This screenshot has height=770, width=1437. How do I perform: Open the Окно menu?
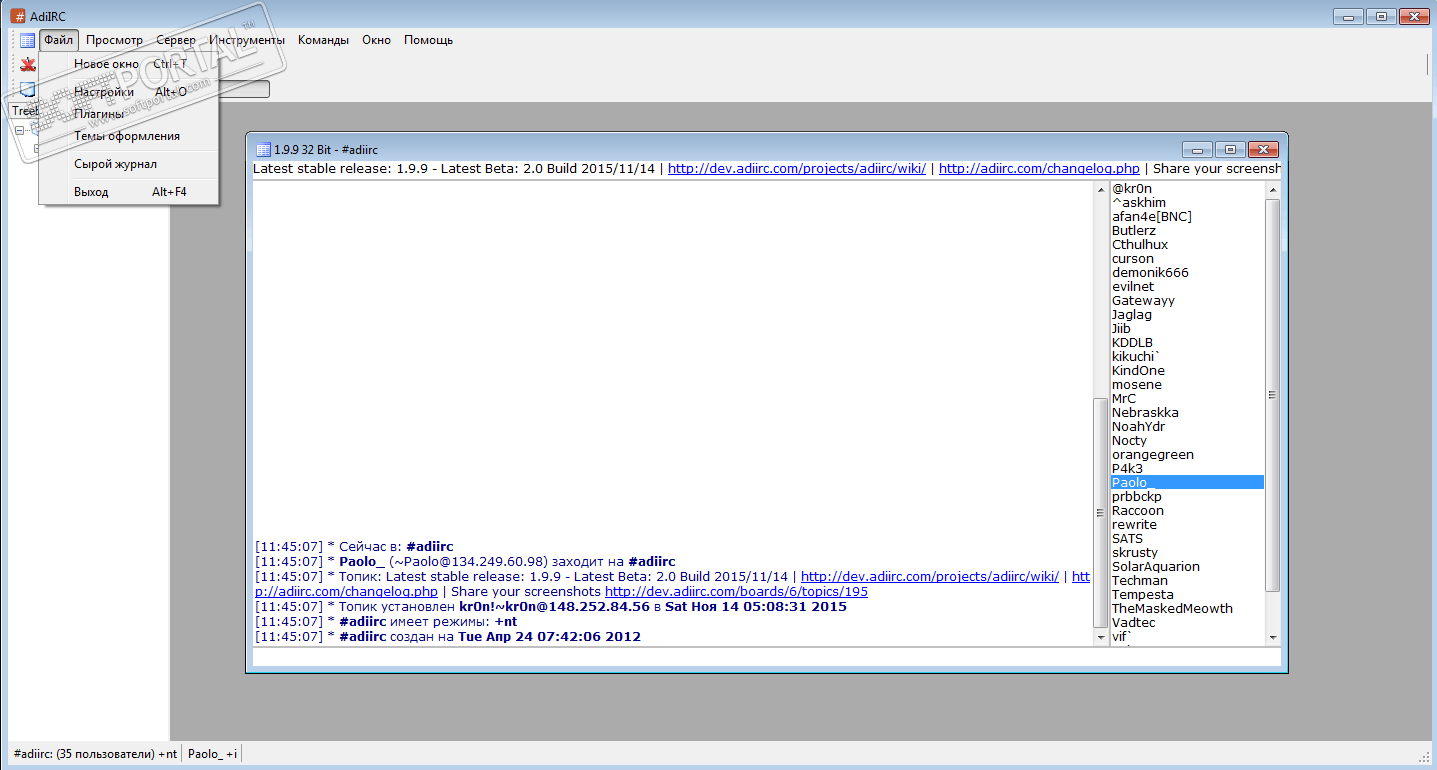(x=376, y=40)
